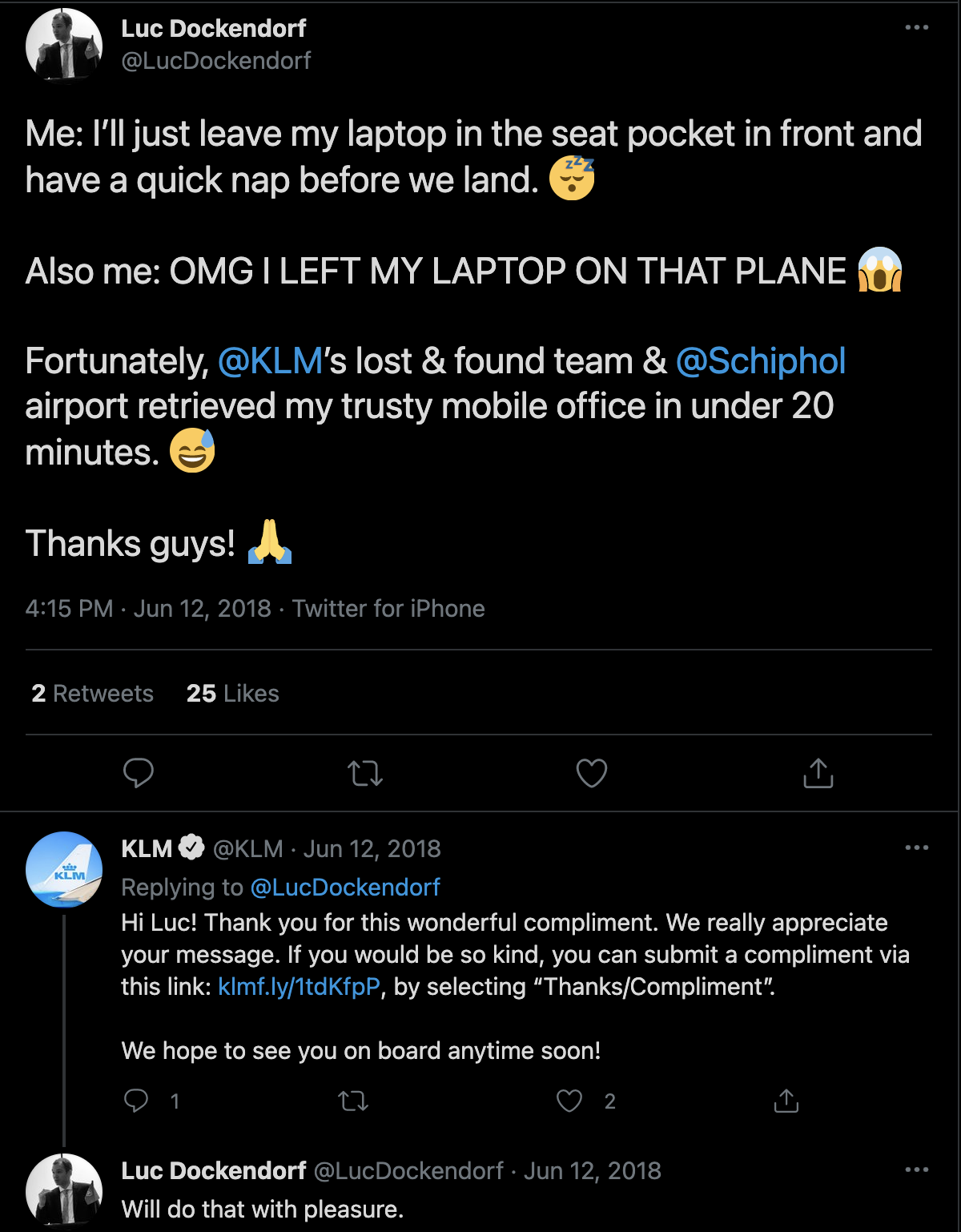Open the Twitter for iPhone source link
The height and width of the screenshot is (1232, 961).
(x=388, y=609)
